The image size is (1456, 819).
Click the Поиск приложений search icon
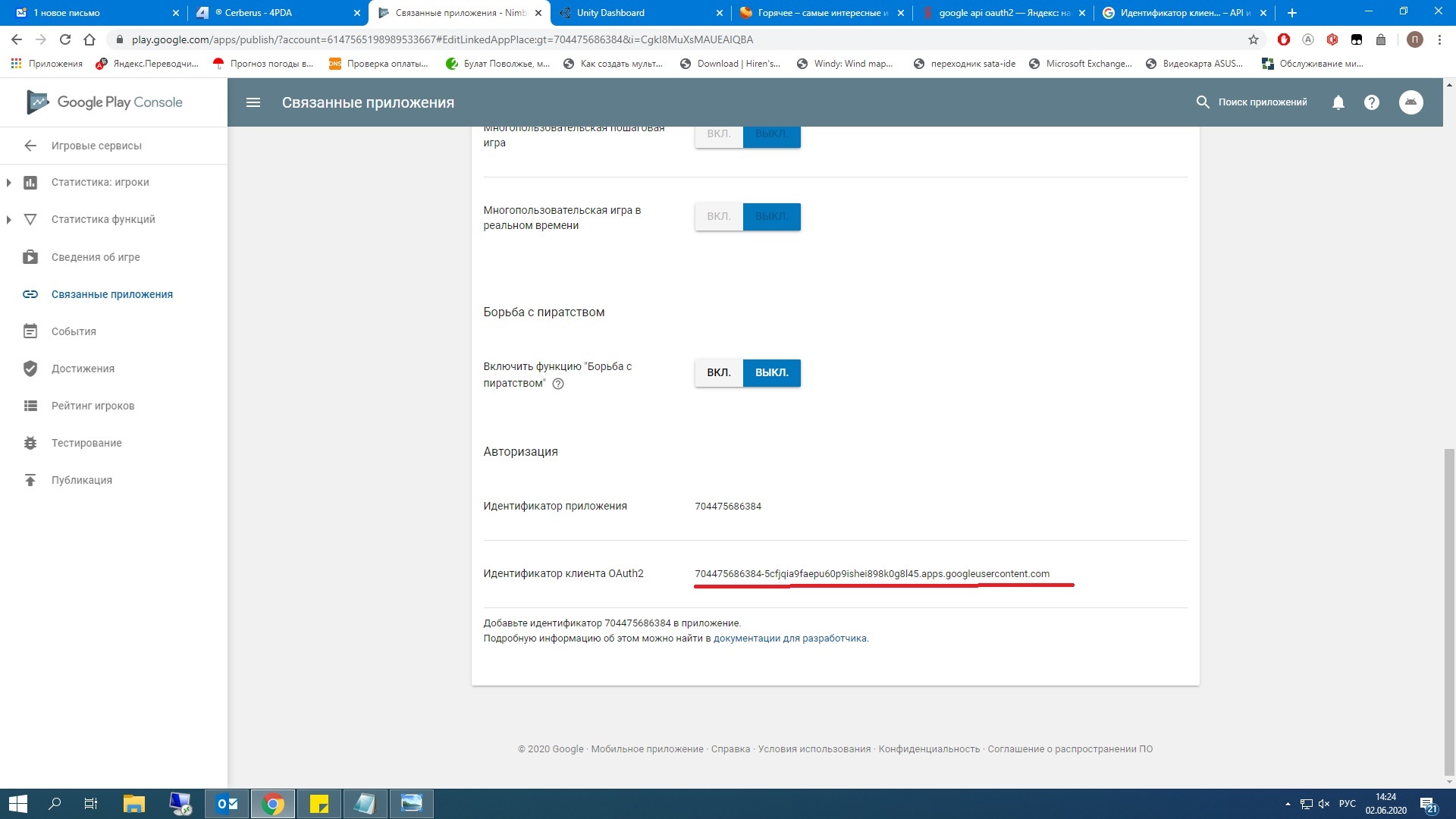pyautogui.click(x=1202, y=102)
